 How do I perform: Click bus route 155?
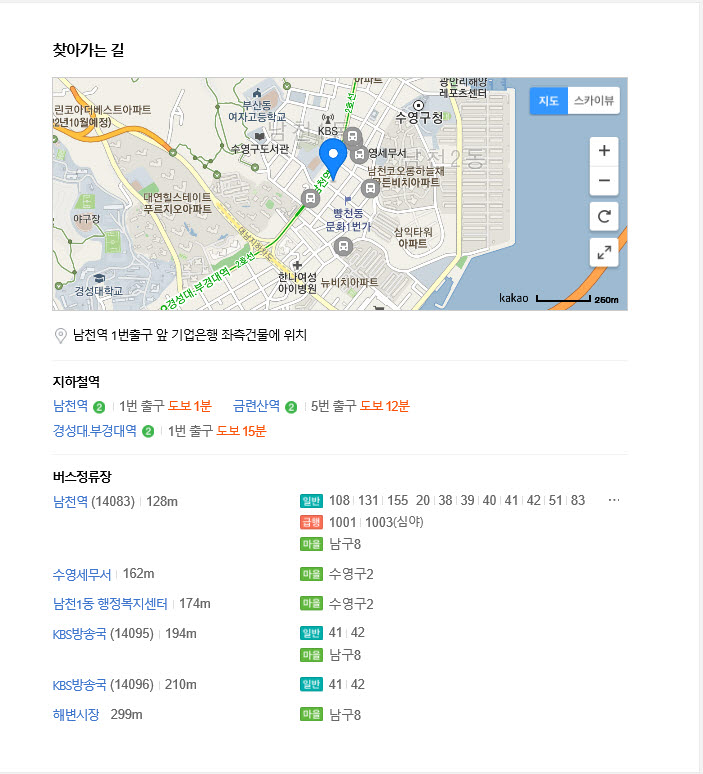(x=397, y=501)
